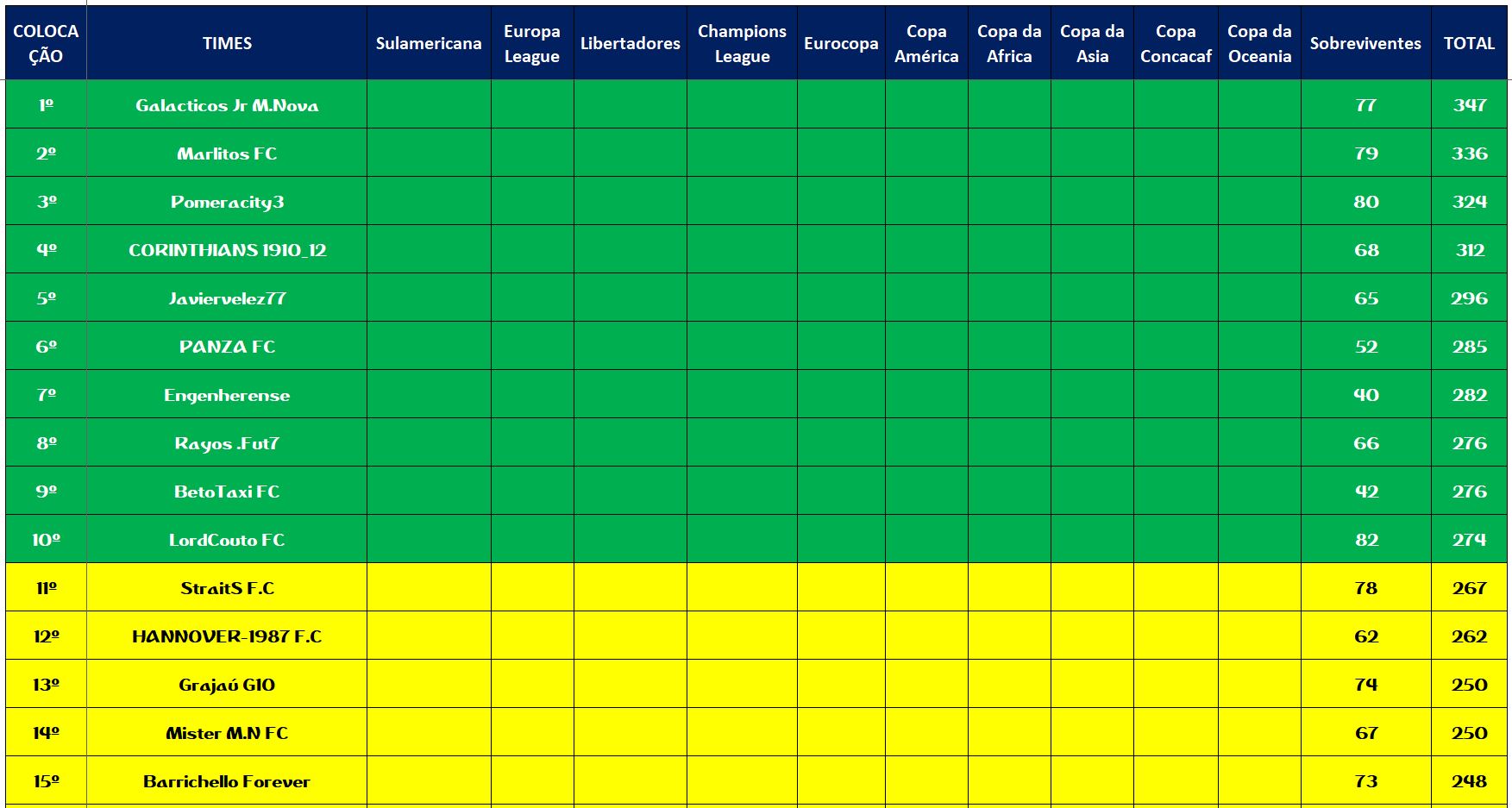Select the 1º ranking position cell

47,105
